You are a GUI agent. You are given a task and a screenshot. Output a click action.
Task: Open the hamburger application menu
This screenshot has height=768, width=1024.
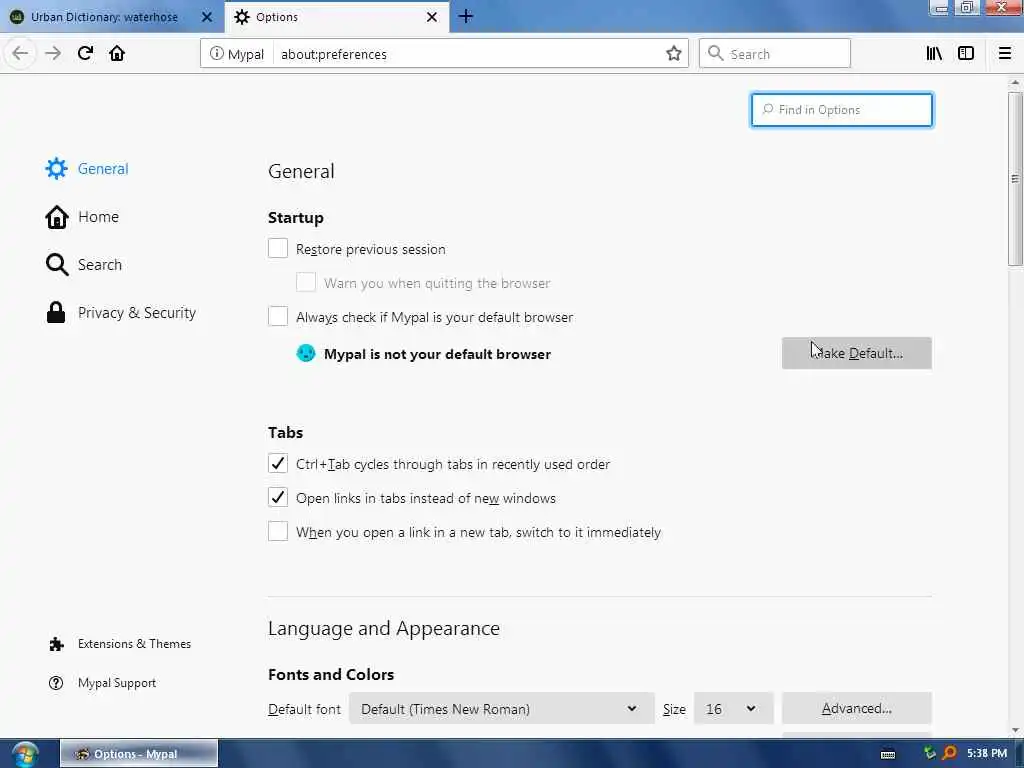pyautogui.click(x=1004, y=54)
